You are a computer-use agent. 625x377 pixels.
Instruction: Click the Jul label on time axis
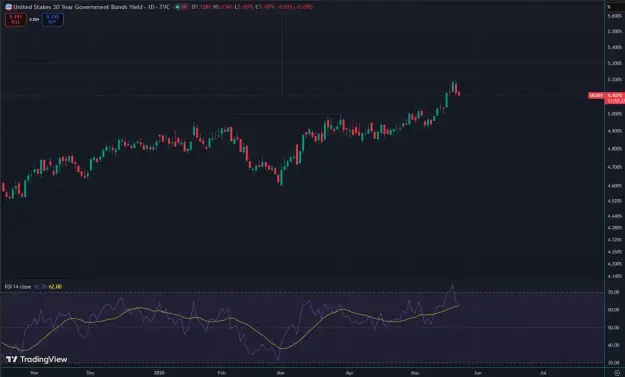coord(543,373)
